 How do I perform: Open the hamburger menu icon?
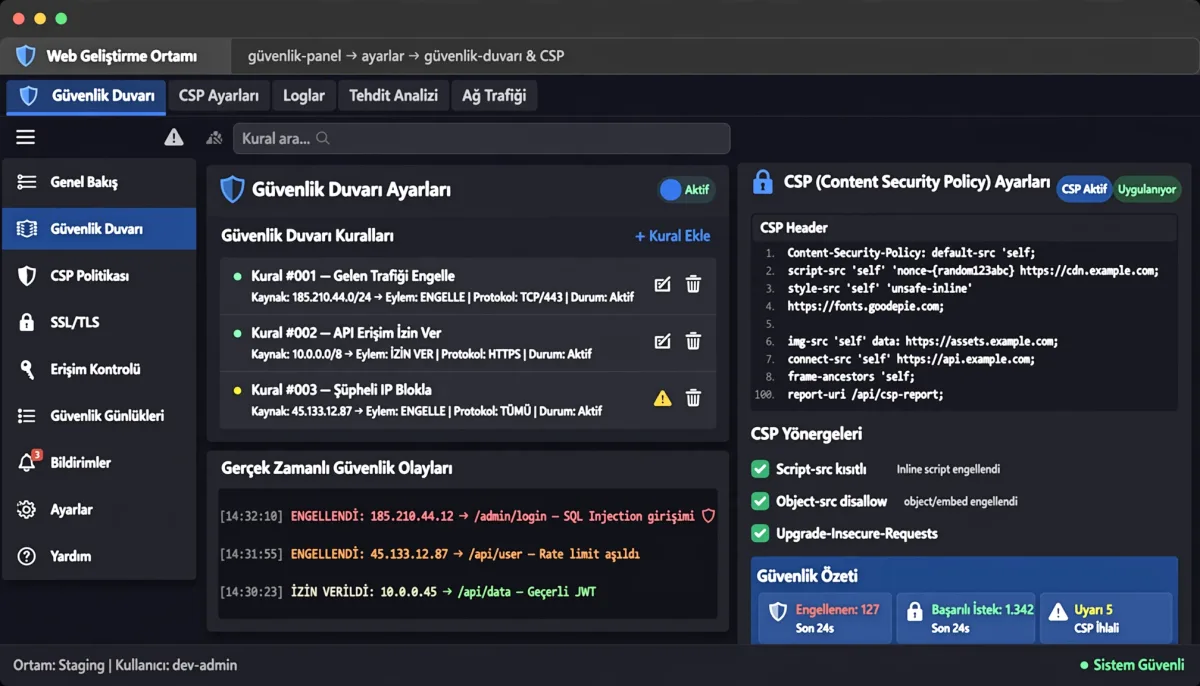[x=26, y=137]
